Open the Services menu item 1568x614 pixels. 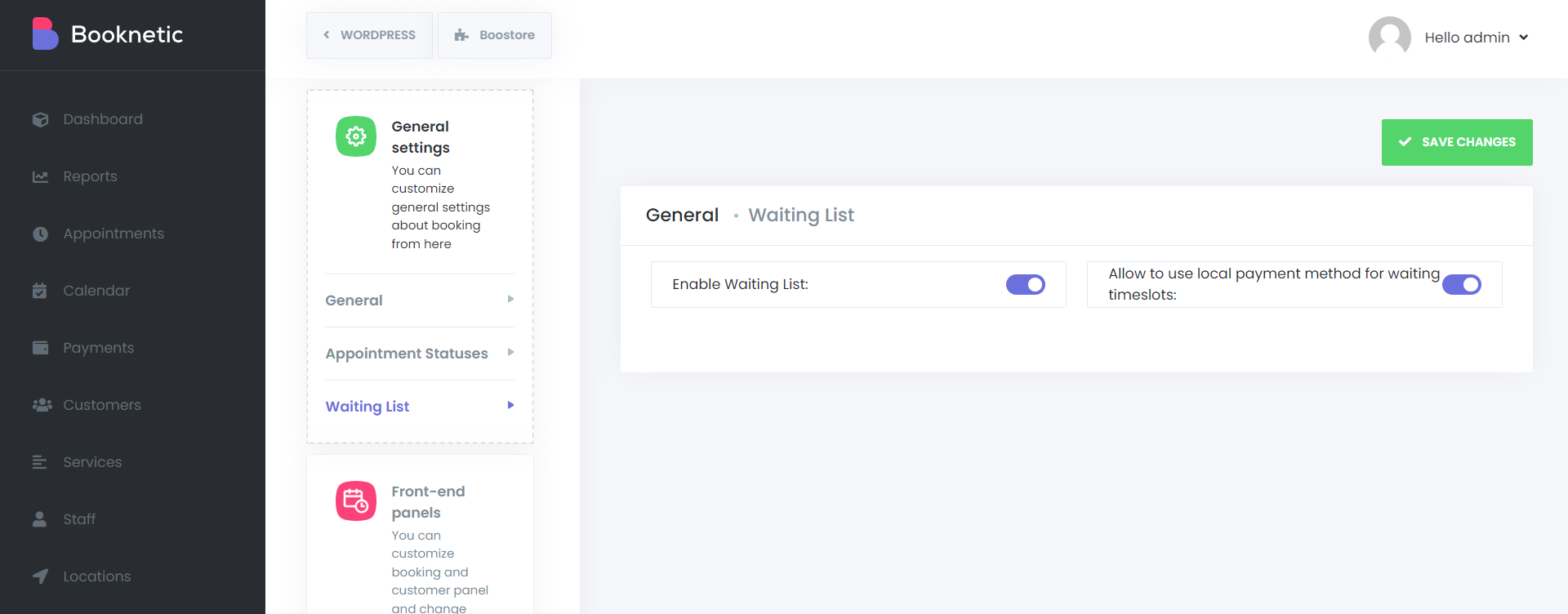[x=92, y=462]
